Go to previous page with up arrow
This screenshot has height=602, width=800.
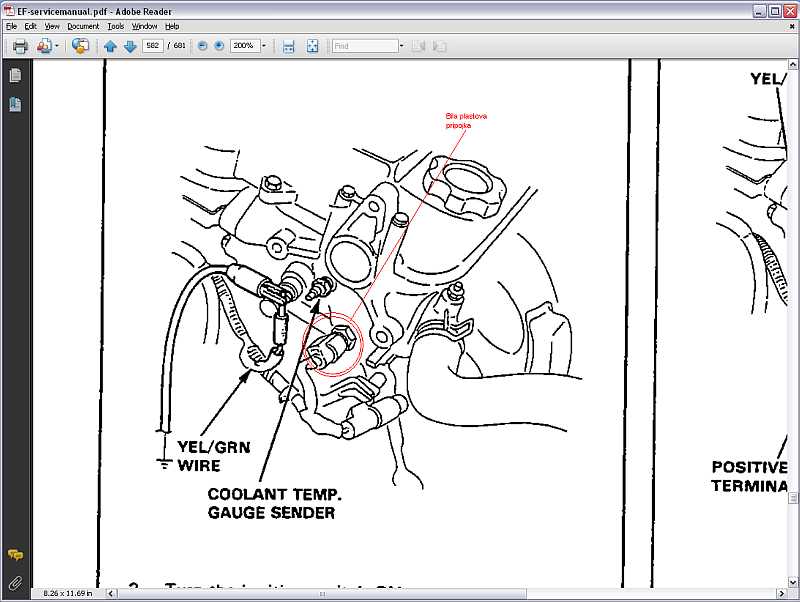(x=110, y=46)
